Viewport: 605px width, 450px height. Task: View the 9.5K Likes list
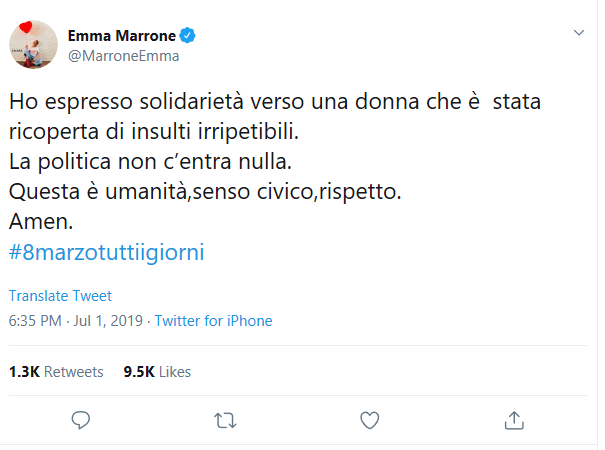point(157,371)
